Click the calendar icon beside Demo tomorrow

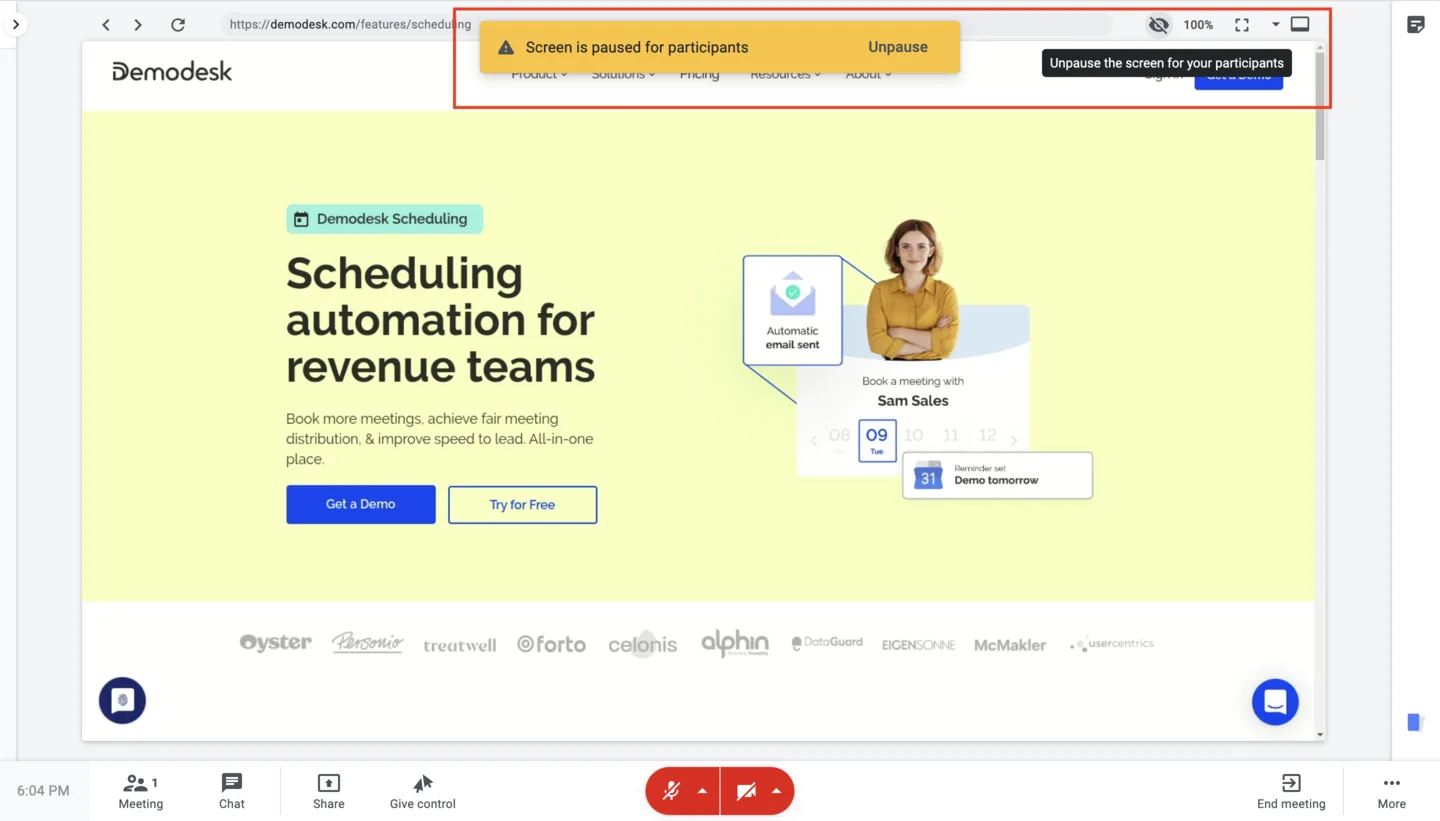click(x=928, y=475)
